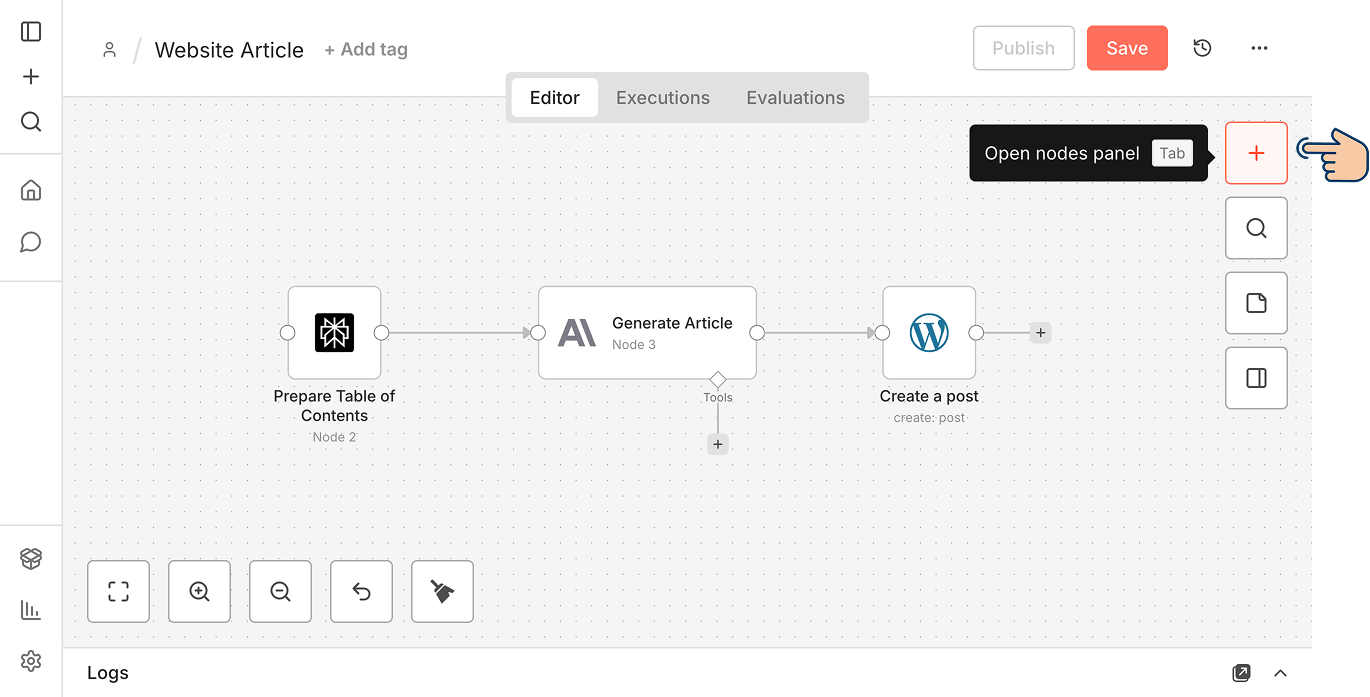The image size is (1370, 697).
Task: Save the Website Article workflow
Action: click(x=1127, y=47)
